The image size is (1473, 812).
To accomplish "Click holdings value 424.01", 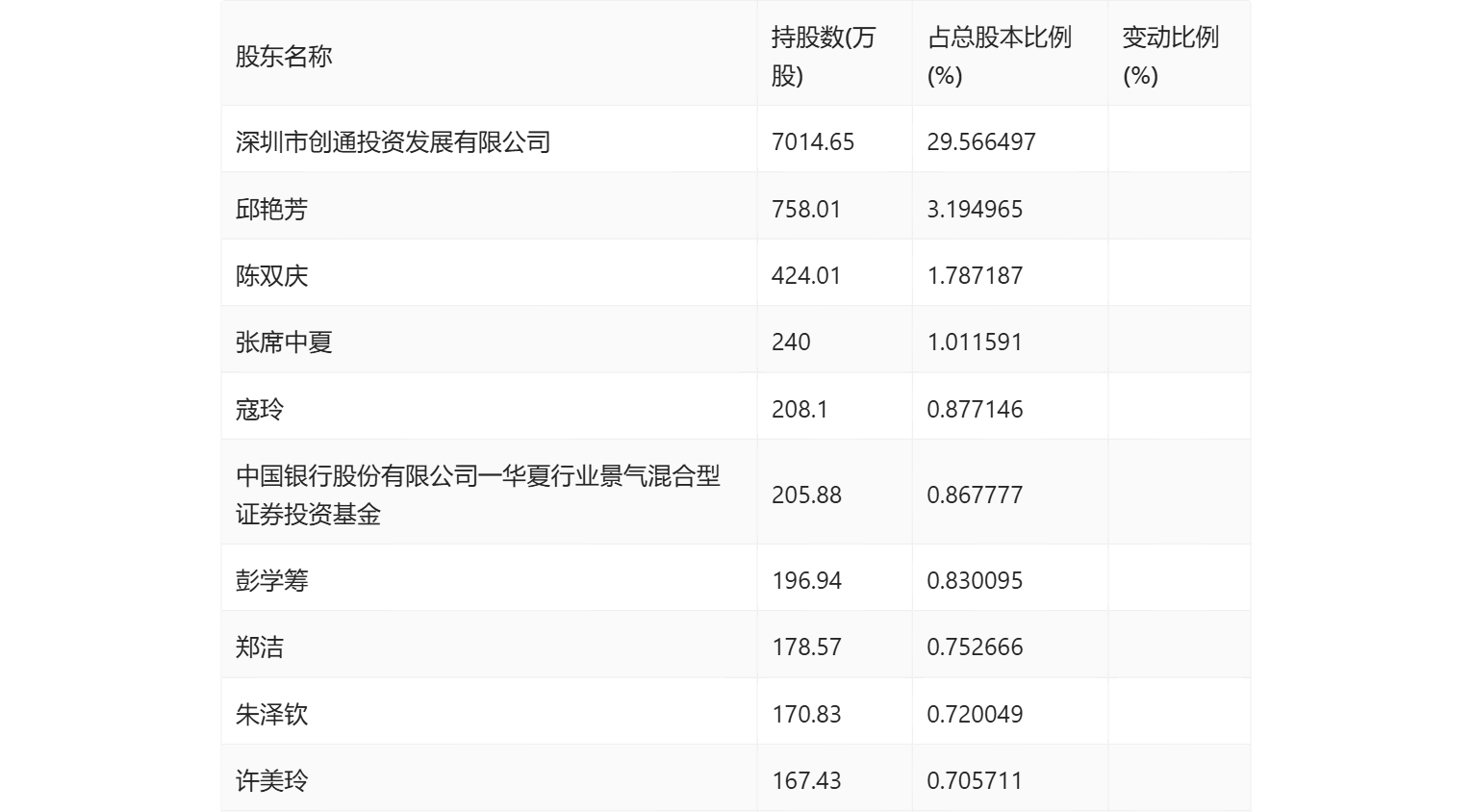I will tap(806, 276).
